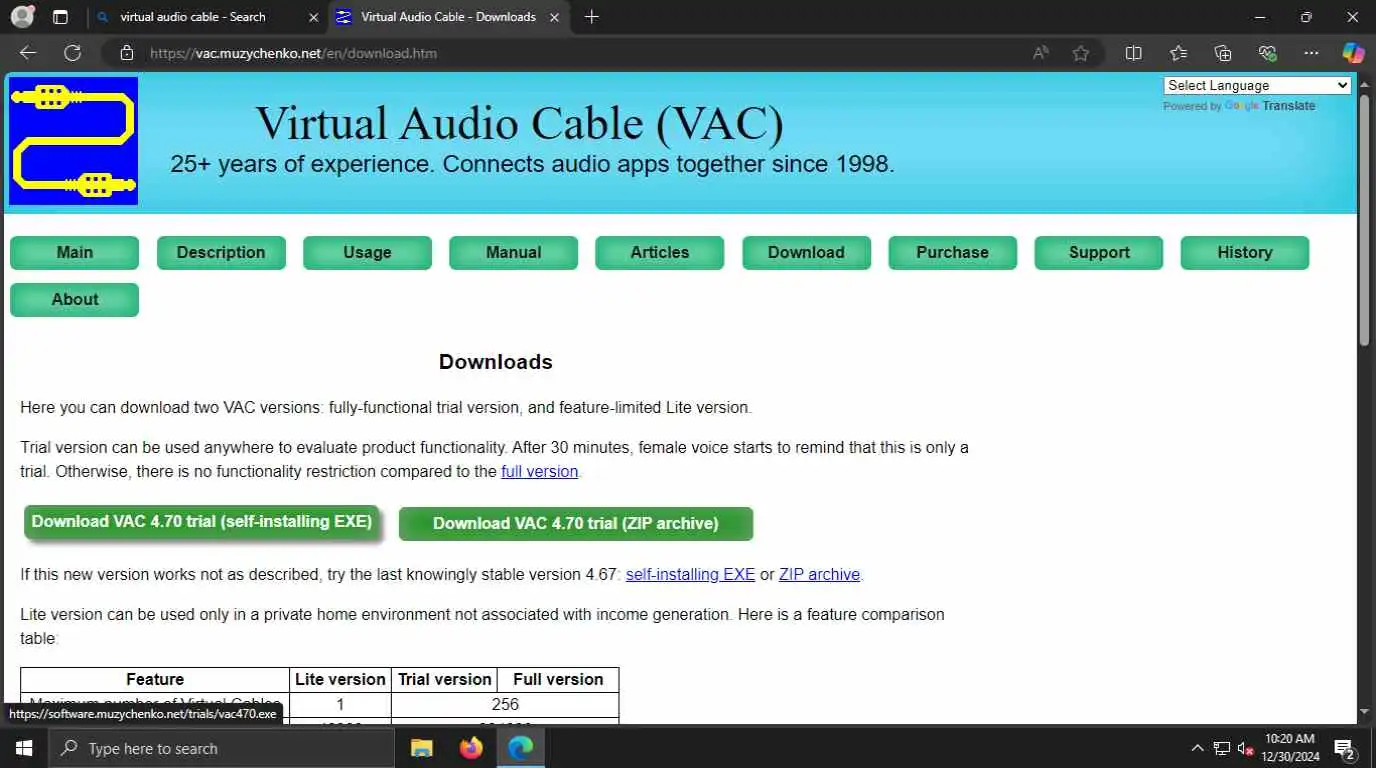View site information lock icon
This screenshot has height=768, width=1376.
[x=126, y=53]
